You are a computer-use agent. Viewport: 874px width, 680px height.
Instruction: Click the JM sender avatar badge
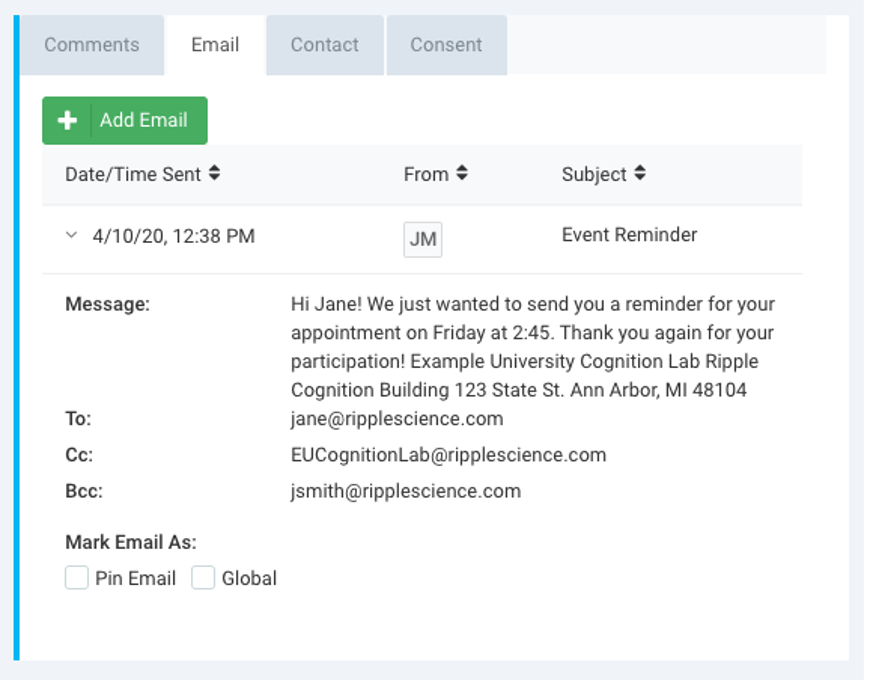click(423, 240)
